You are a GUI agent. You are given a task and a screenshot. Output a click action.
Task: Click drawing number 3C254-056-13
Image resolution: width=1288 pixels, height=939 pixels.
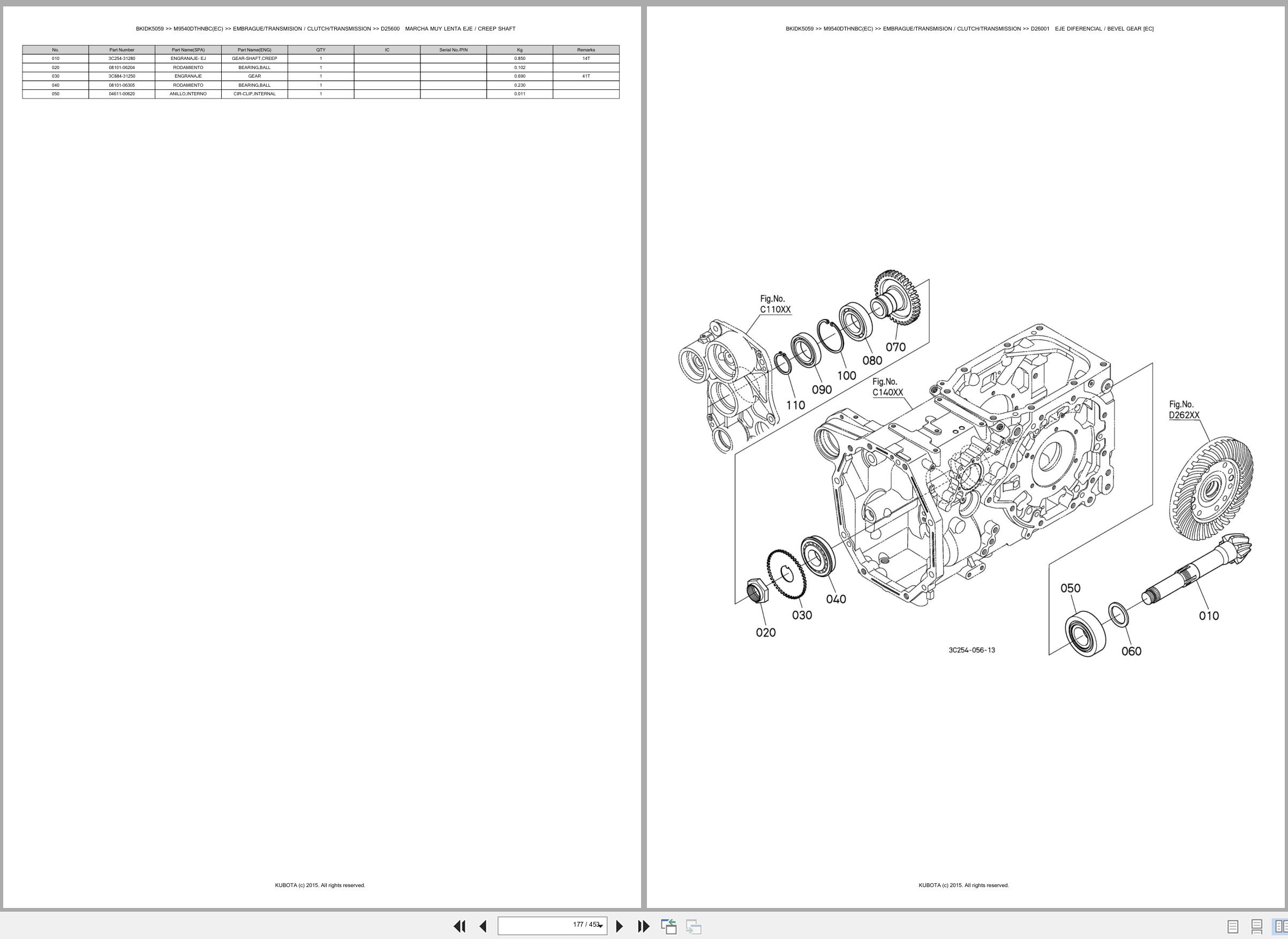[x=972, y=650]
